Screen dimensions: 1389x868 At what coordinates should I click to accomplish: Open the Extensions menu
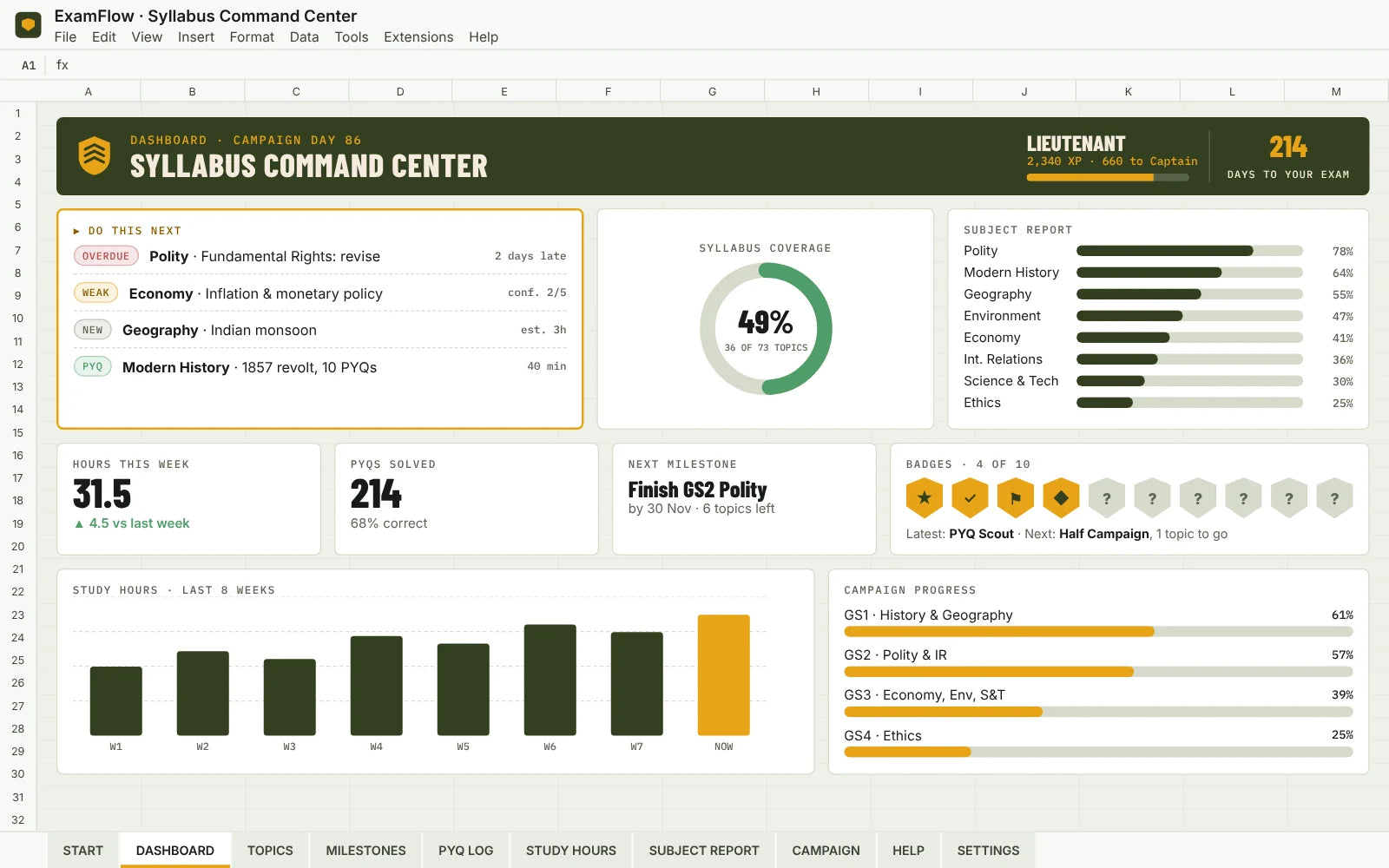[418, 37]
